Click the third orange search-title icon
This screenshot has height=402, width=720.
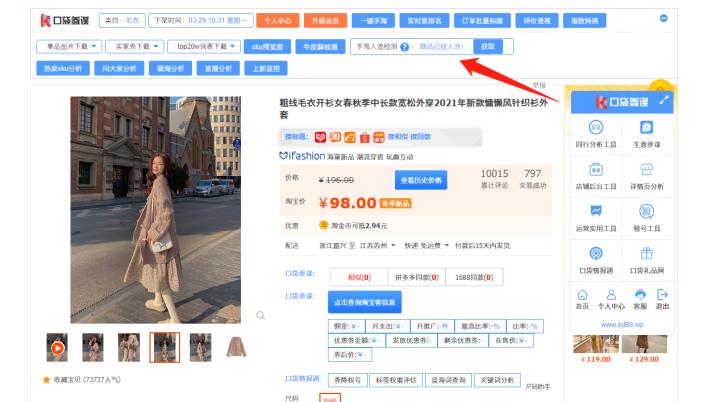click(x=350, y=137)
